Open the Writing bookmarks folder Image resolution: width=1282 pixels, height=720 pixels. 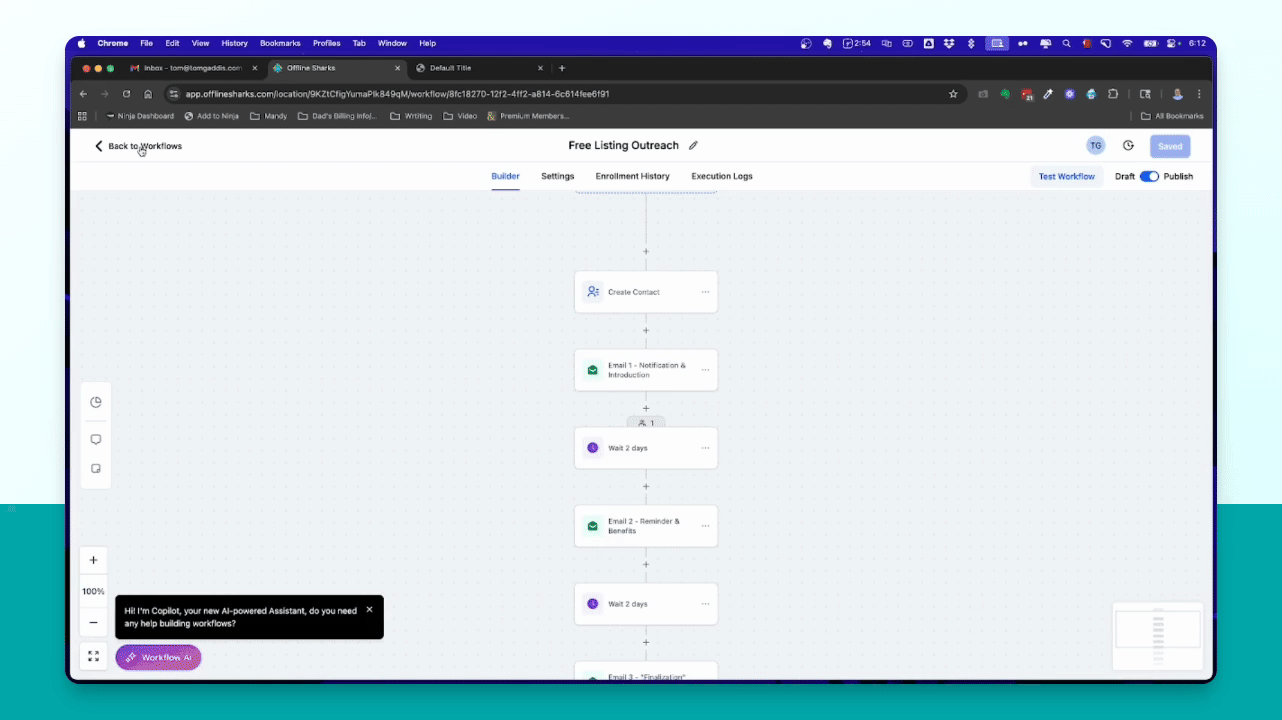(x=411, y=116)
